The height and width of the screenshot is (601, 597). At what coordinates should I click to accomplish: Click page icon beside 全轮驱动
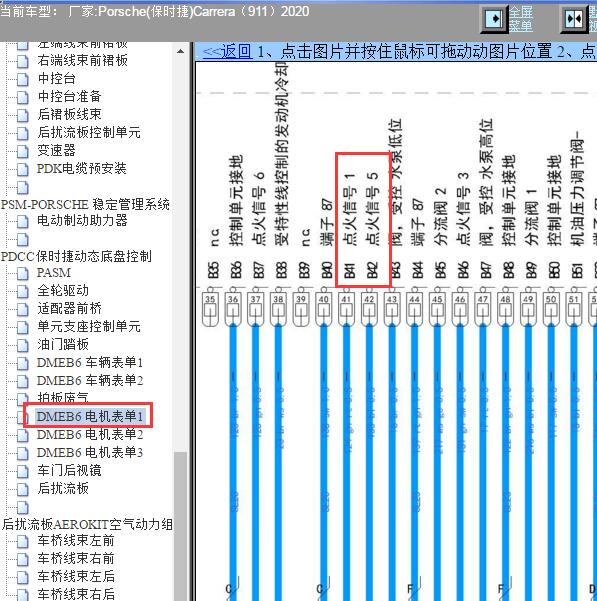coord(23,291)
